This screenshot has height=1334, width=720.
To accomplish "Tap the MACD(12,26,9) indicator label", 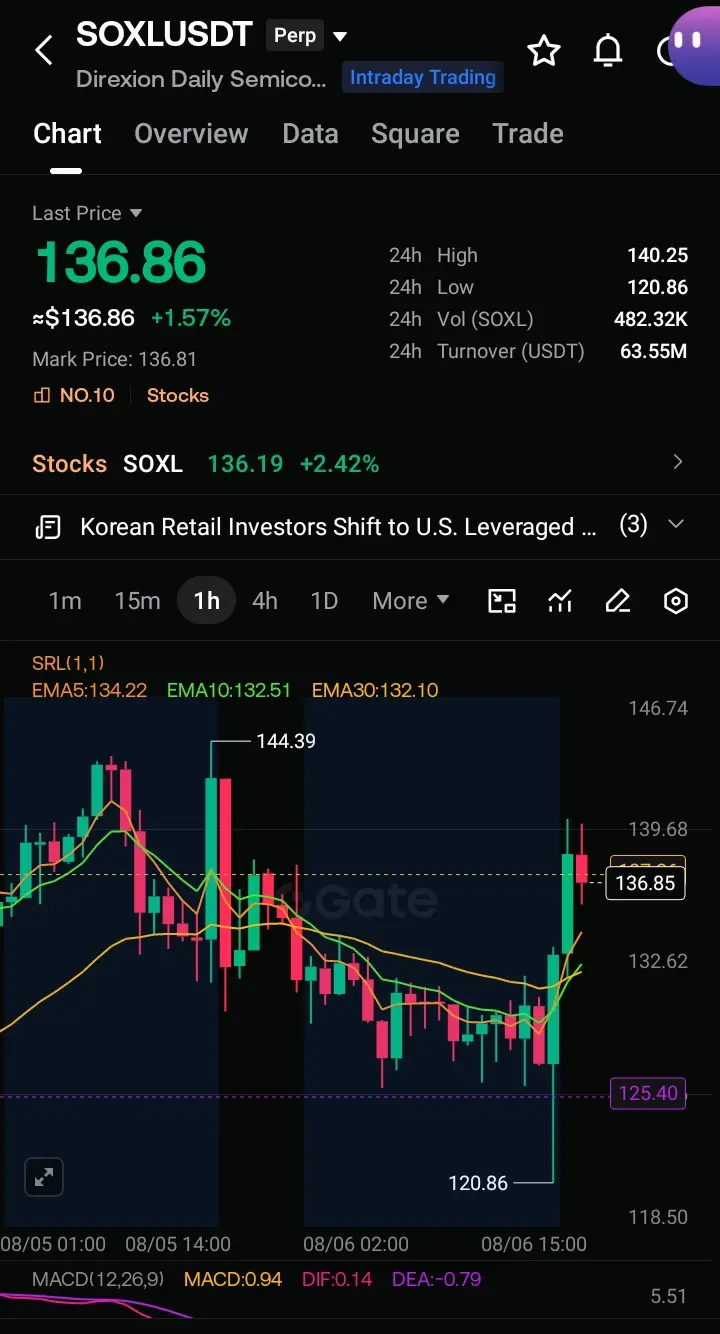I will tap(98, 1279).
